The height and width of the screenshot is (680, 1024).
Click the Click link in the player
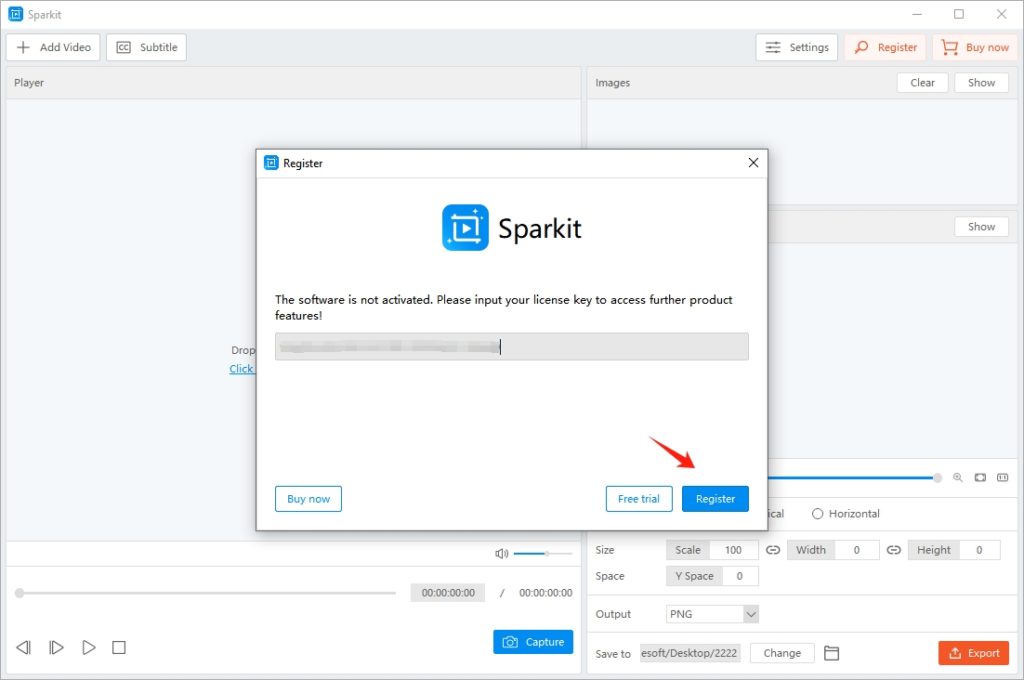click(x=241, y=369)
